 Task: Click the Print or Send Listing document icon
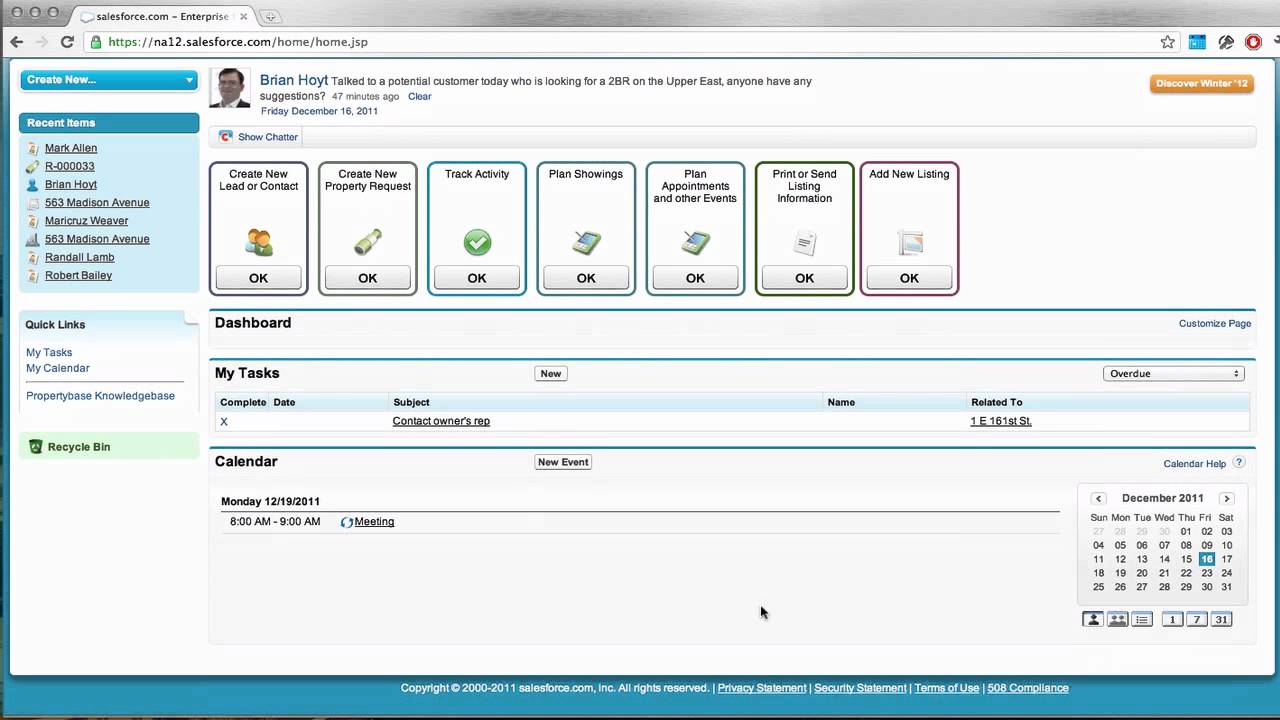tap(805, 242)
